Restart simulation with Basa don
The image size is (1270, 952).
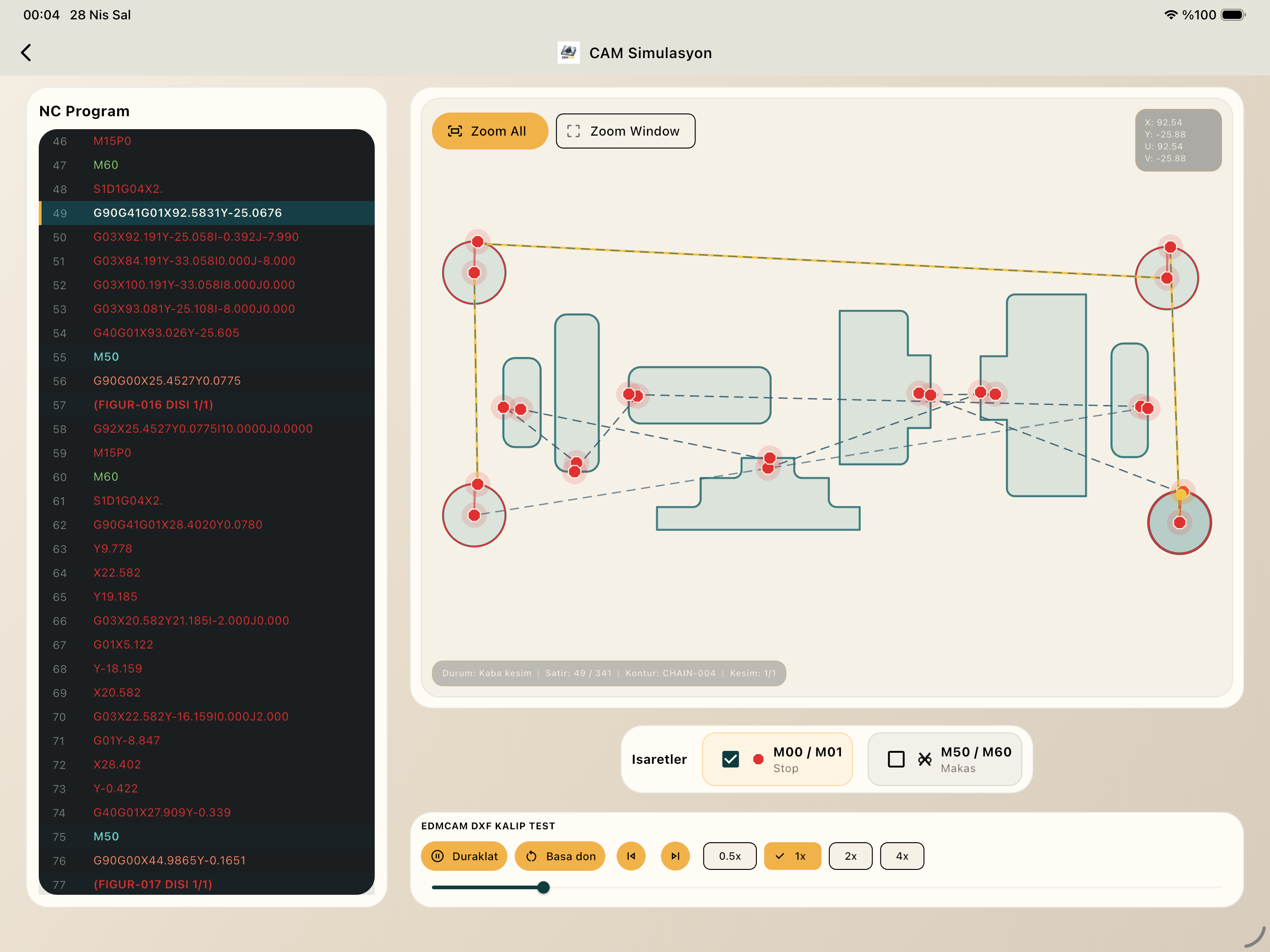tap(560, 856)
